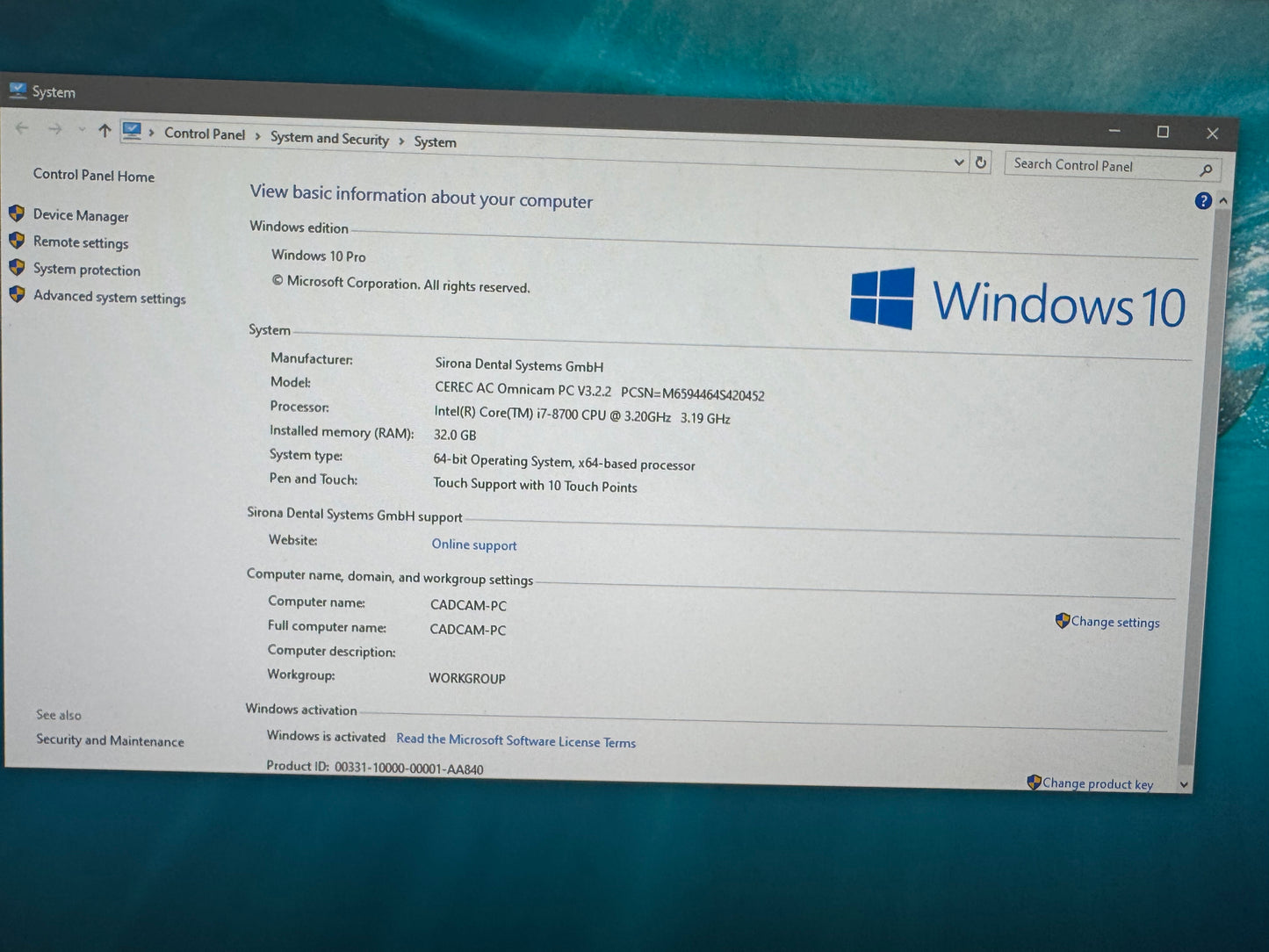Click the CEREC AC Omnicam PC model text

(x=600, y=391)
